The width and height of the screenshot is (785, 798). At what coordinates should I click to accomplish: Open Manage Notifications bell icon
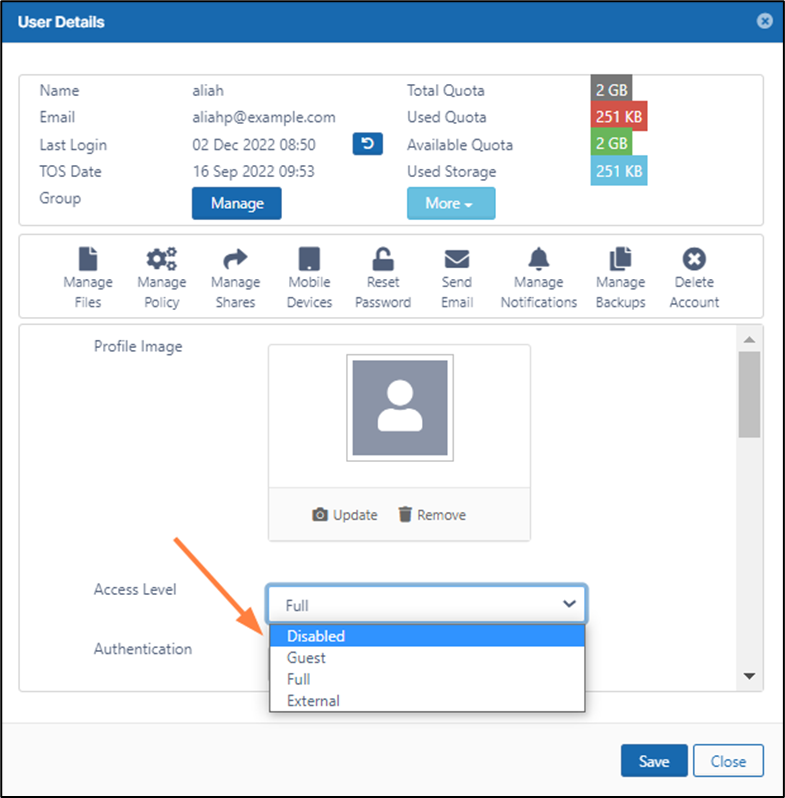pos(539,259)
